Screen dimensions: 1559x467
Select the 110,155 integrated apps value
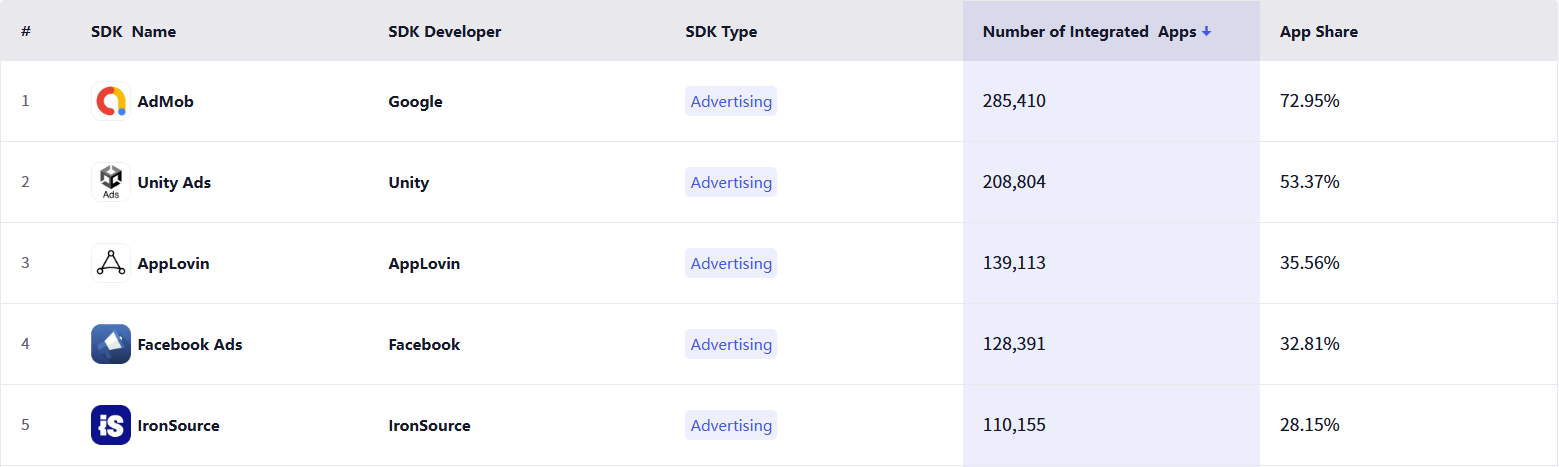[1014, 425]
